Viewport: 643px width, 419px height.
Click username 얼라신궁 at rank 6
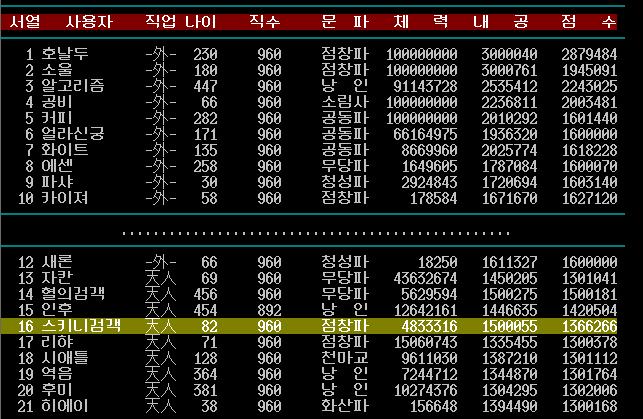73,134
